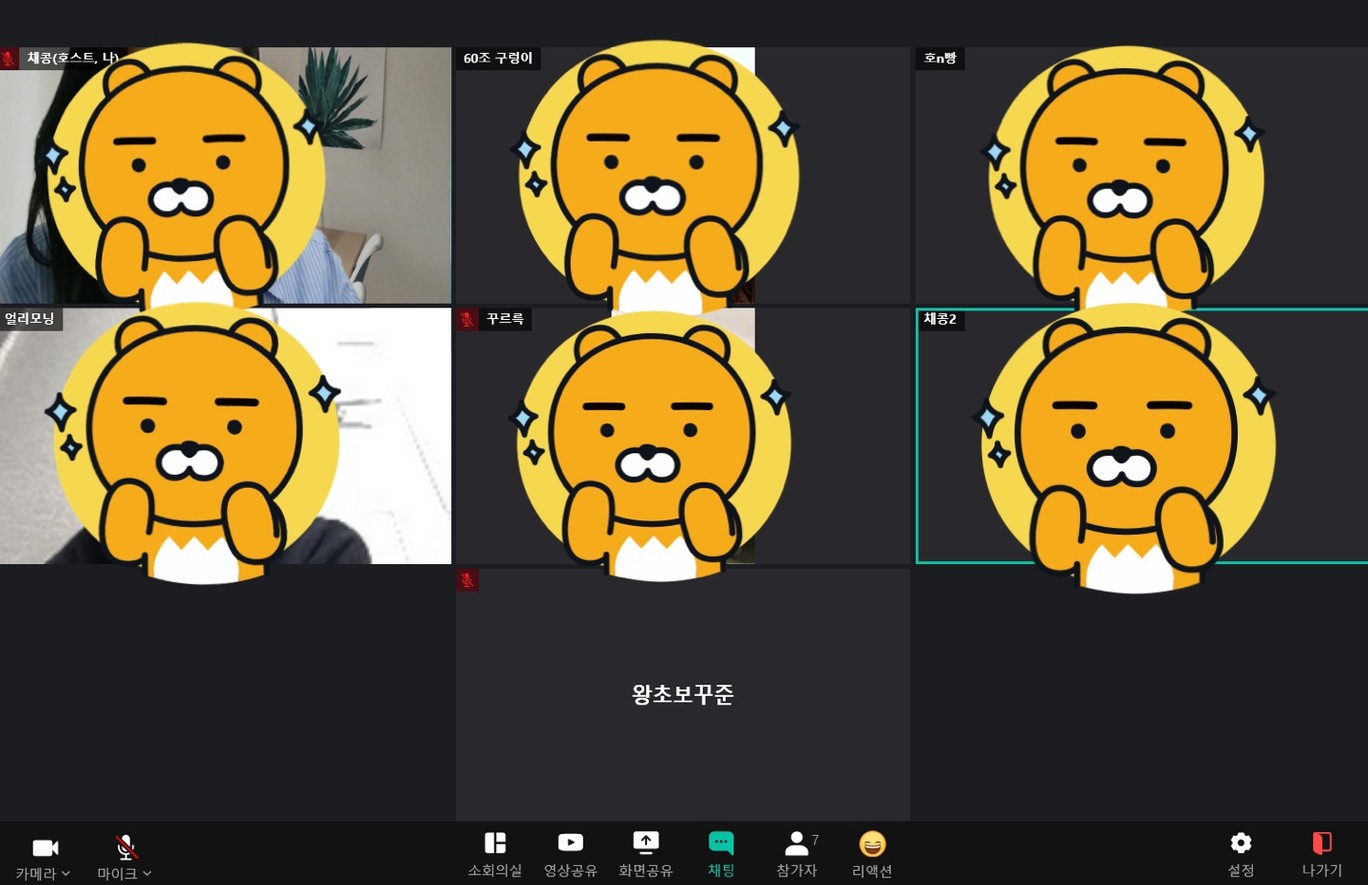This screenshot has height=885, width=1368.
Task: Unmute the microphone icon
Action: (126, 848)
